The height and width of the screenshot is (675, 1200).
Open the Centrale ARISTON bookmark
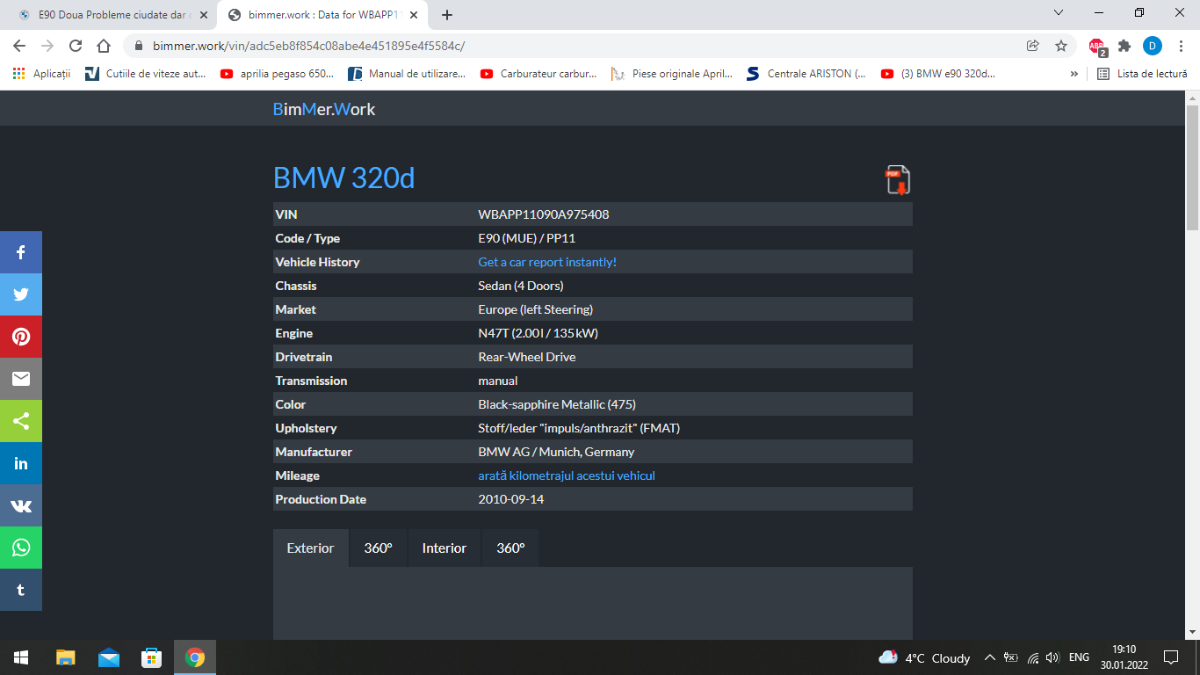(x=806, y=73)
